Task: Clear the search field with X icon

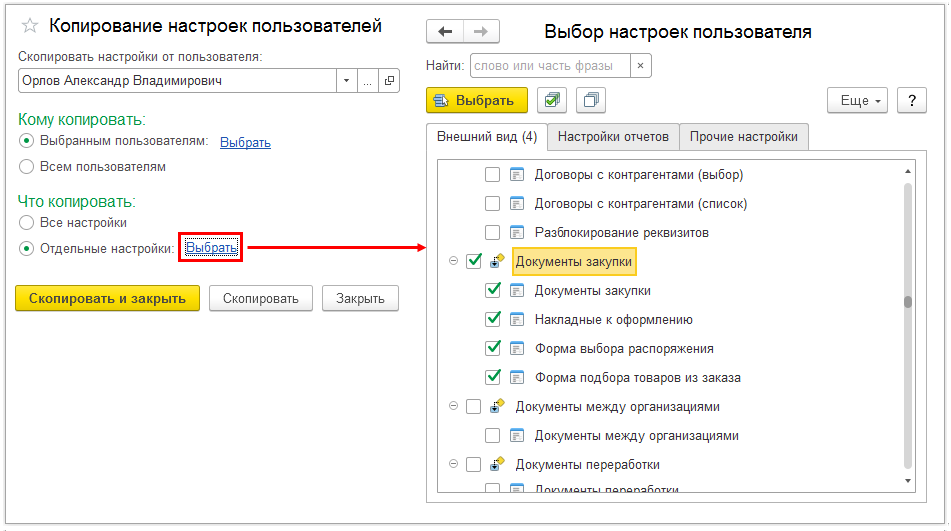Action: click(x=640, y=66)
